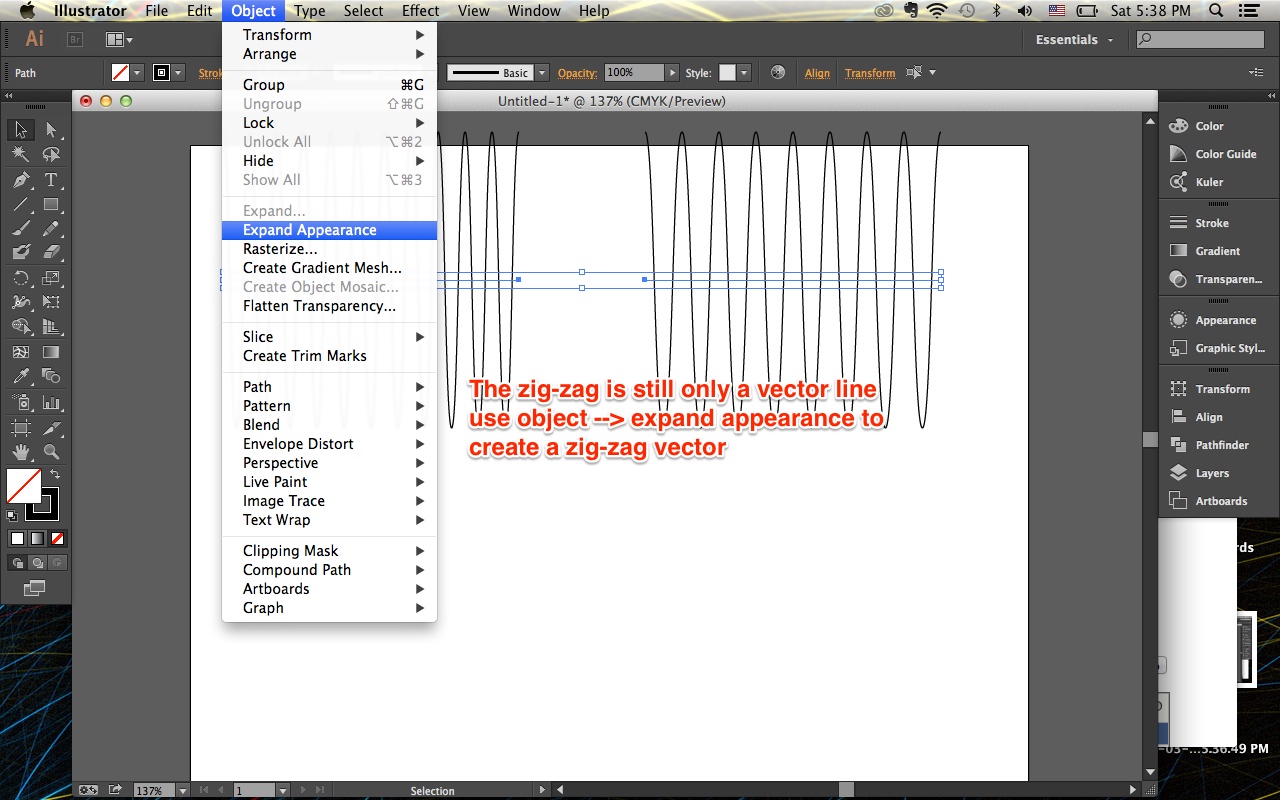The image size is (1280, 800).
Task: Choose the Free Transform tool
Action: pyautogui.click(x=51, y=302)
